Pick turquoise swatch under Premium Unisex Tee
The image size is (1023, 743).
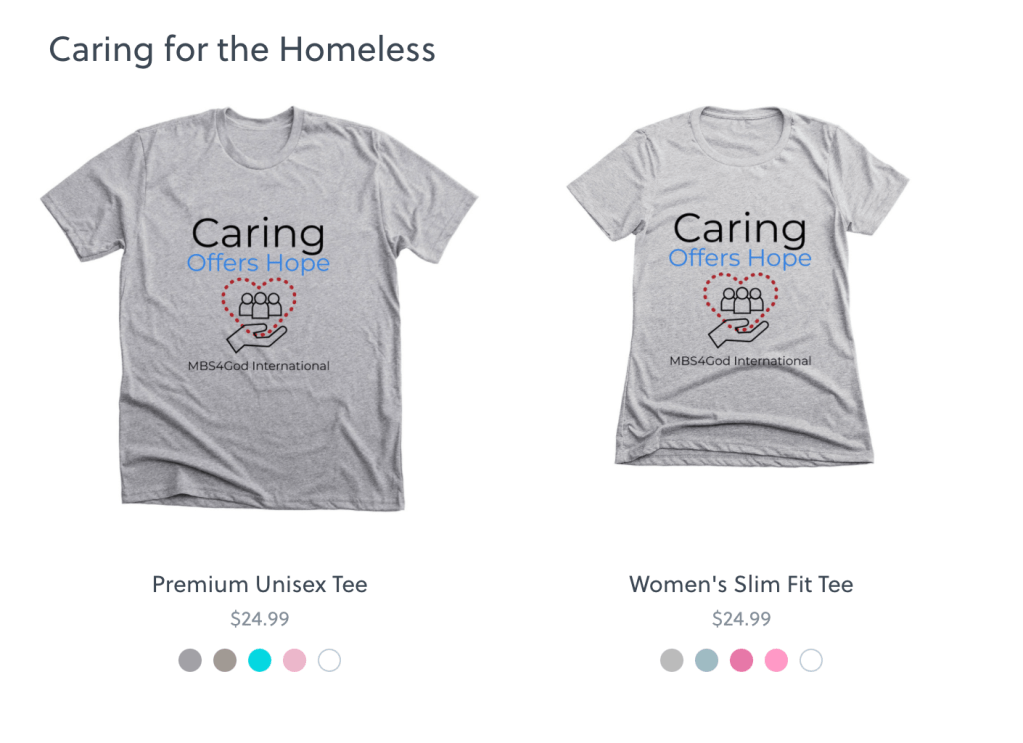coord(260,660)
